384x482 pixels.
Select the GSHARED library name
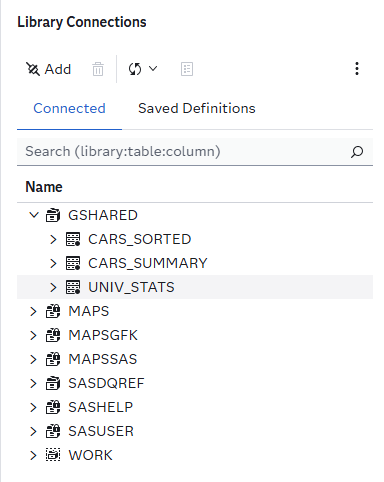pos(103,215)
